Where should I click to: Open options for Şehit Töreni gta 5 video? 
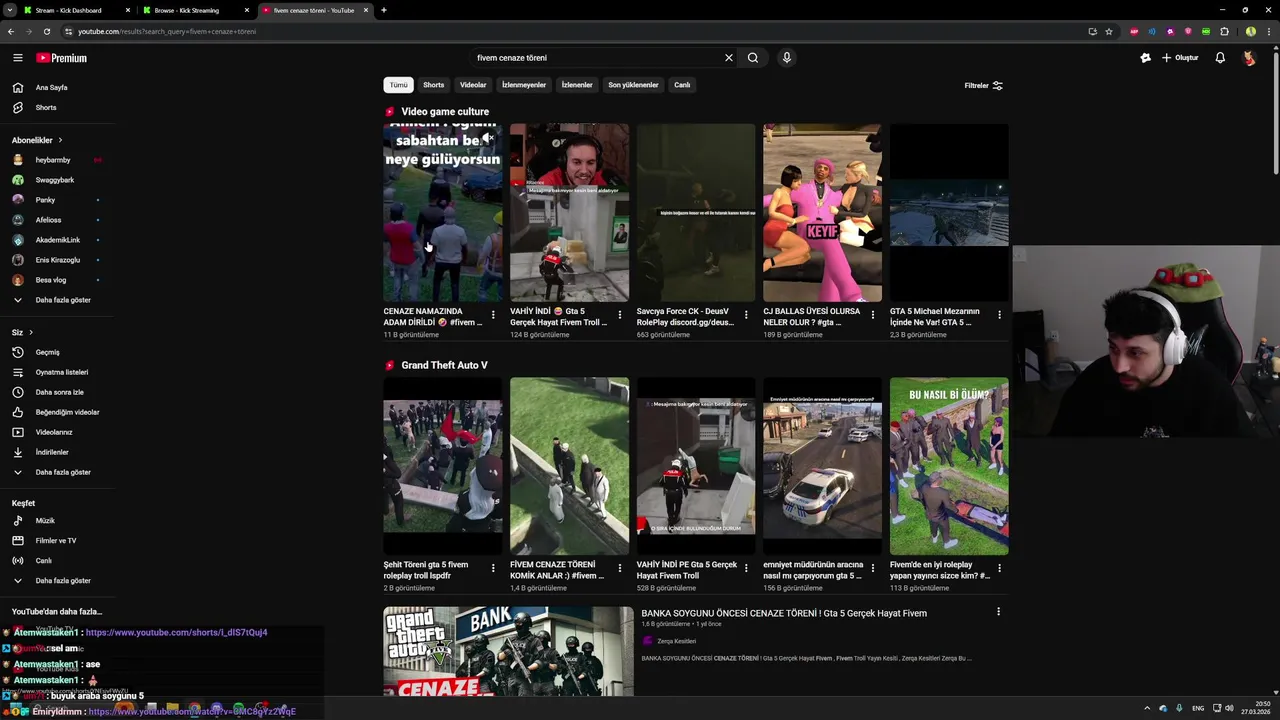[x=493, y=568]
